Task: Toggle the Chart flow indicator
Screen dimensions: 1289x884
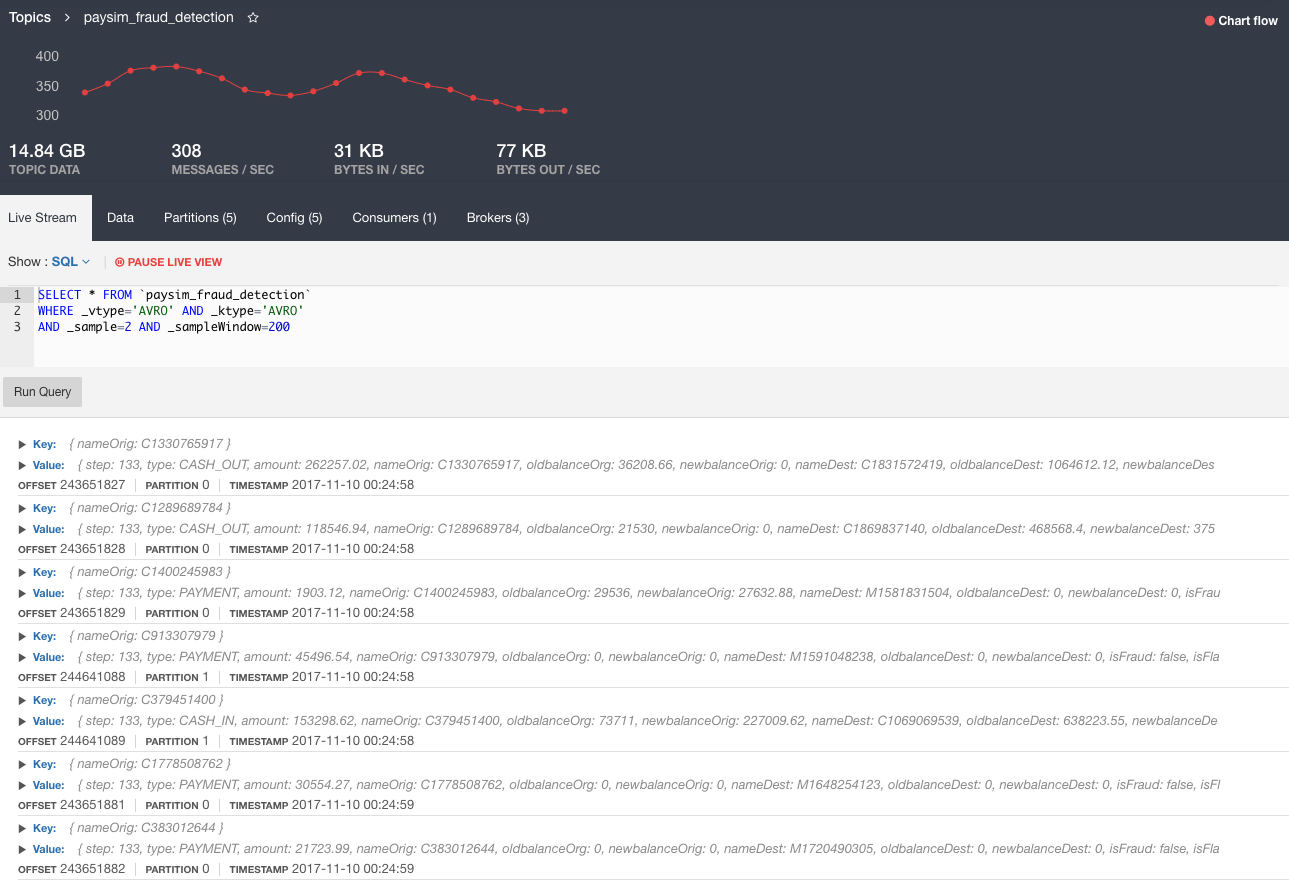Action: (x=1241, y=20)
